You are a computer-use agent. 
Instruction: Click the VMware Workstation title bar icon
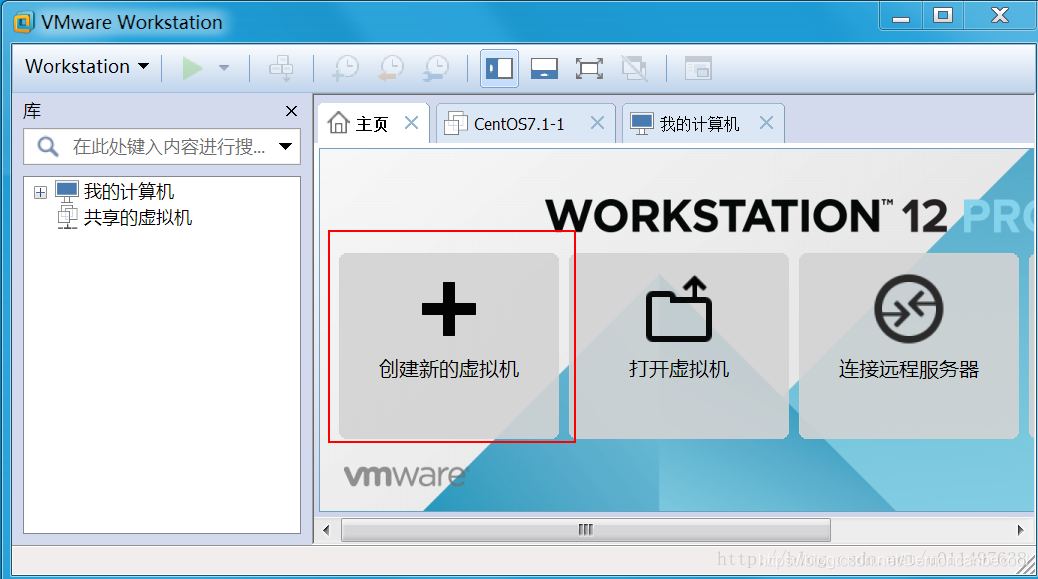pos(24,22)
